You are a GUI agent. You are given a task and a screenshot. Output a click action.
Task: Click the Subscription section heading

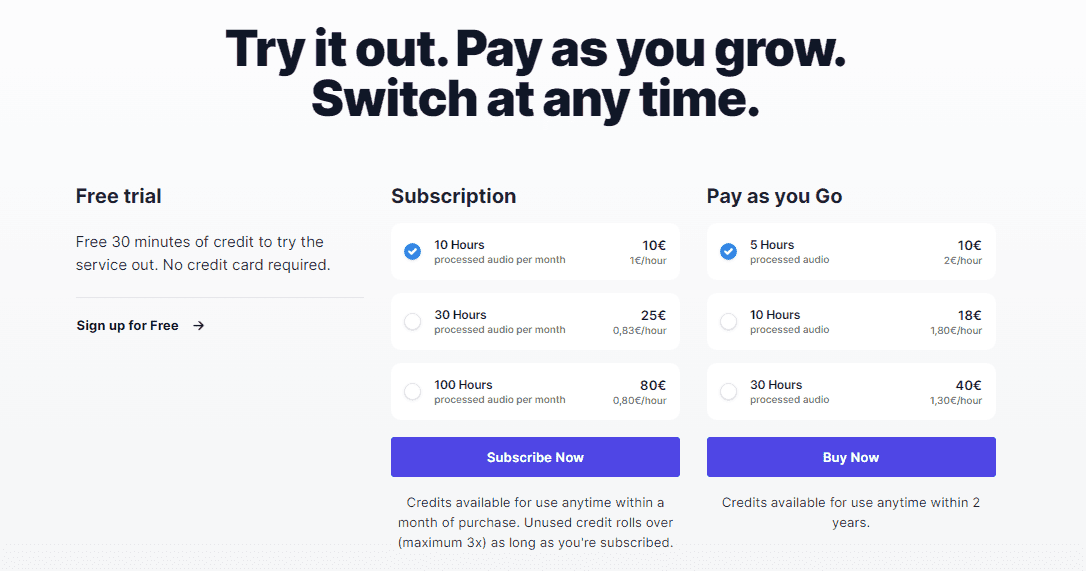coord(453,196)
